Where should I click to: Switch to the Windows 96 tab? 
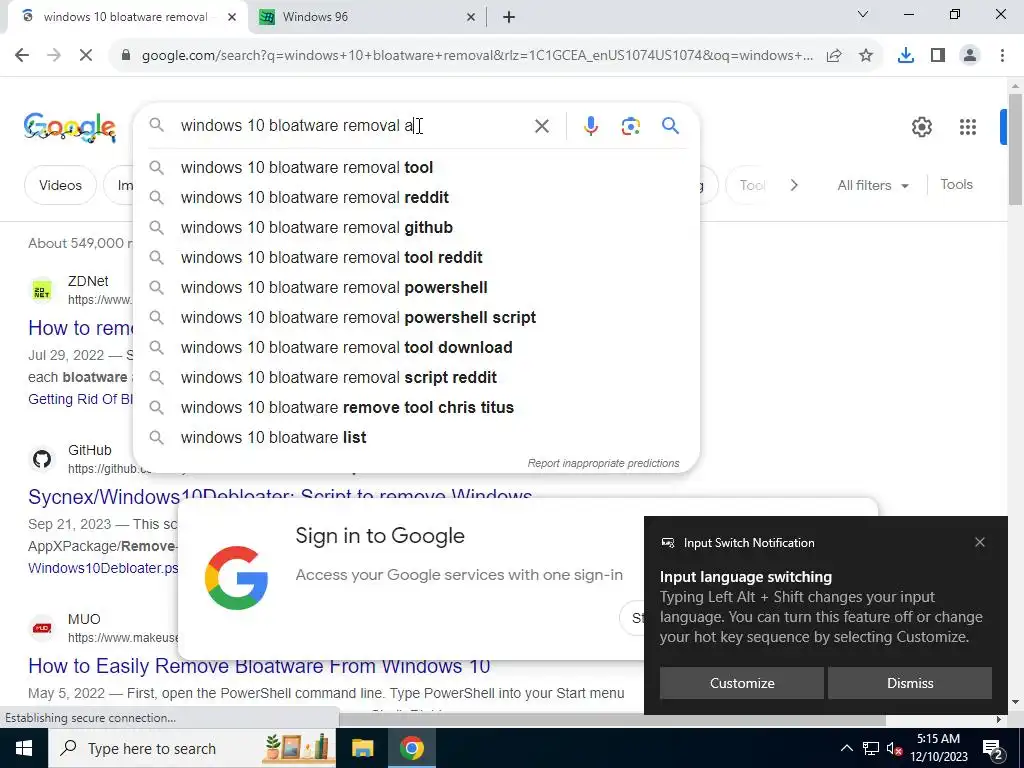click(x=368, y=17)
